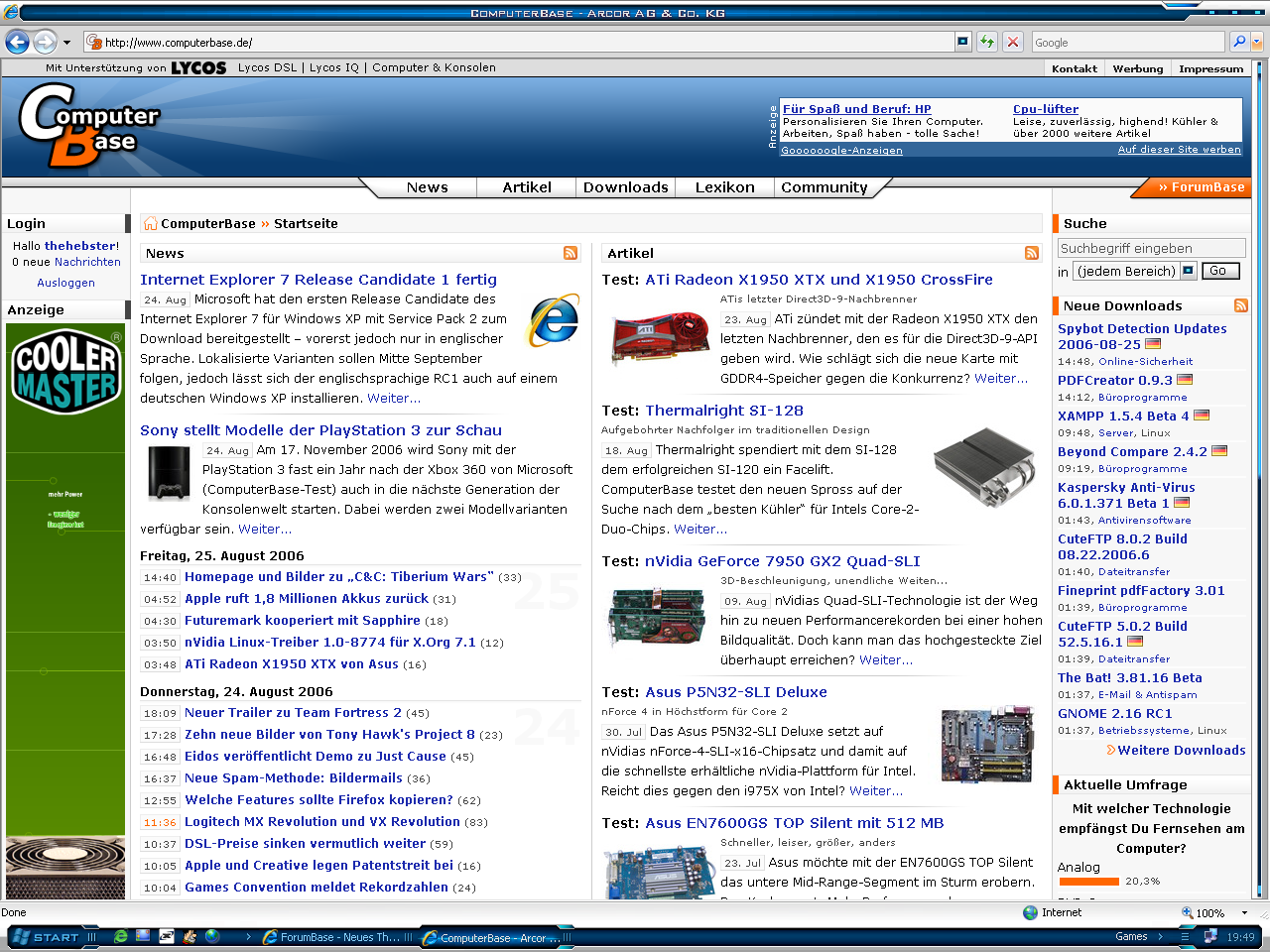Open the address bar history dropdown

tap(962, 42)
